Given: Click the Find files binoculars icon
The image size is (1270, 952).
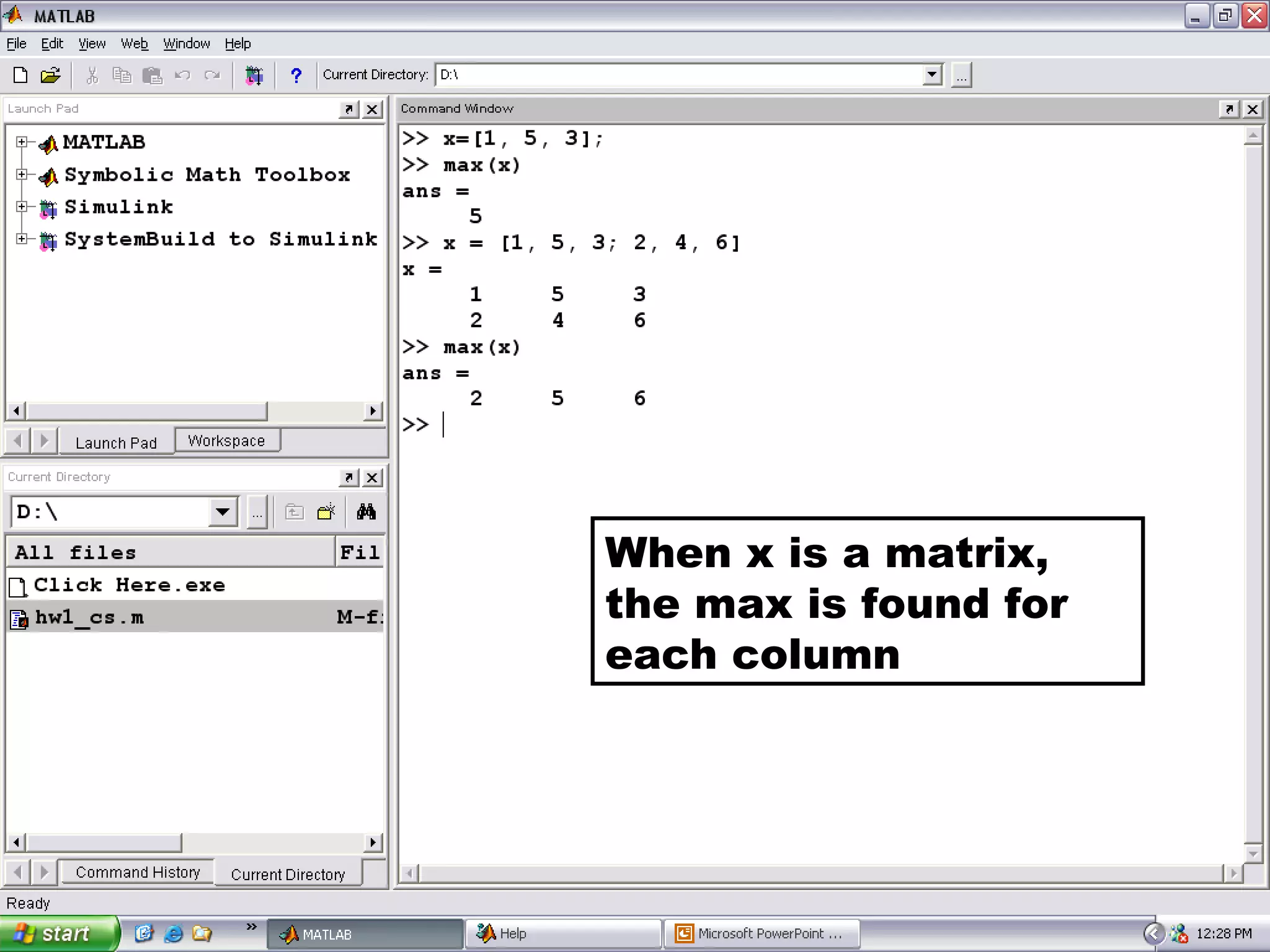Looking at the screenshot, I should tap(366, 512).
